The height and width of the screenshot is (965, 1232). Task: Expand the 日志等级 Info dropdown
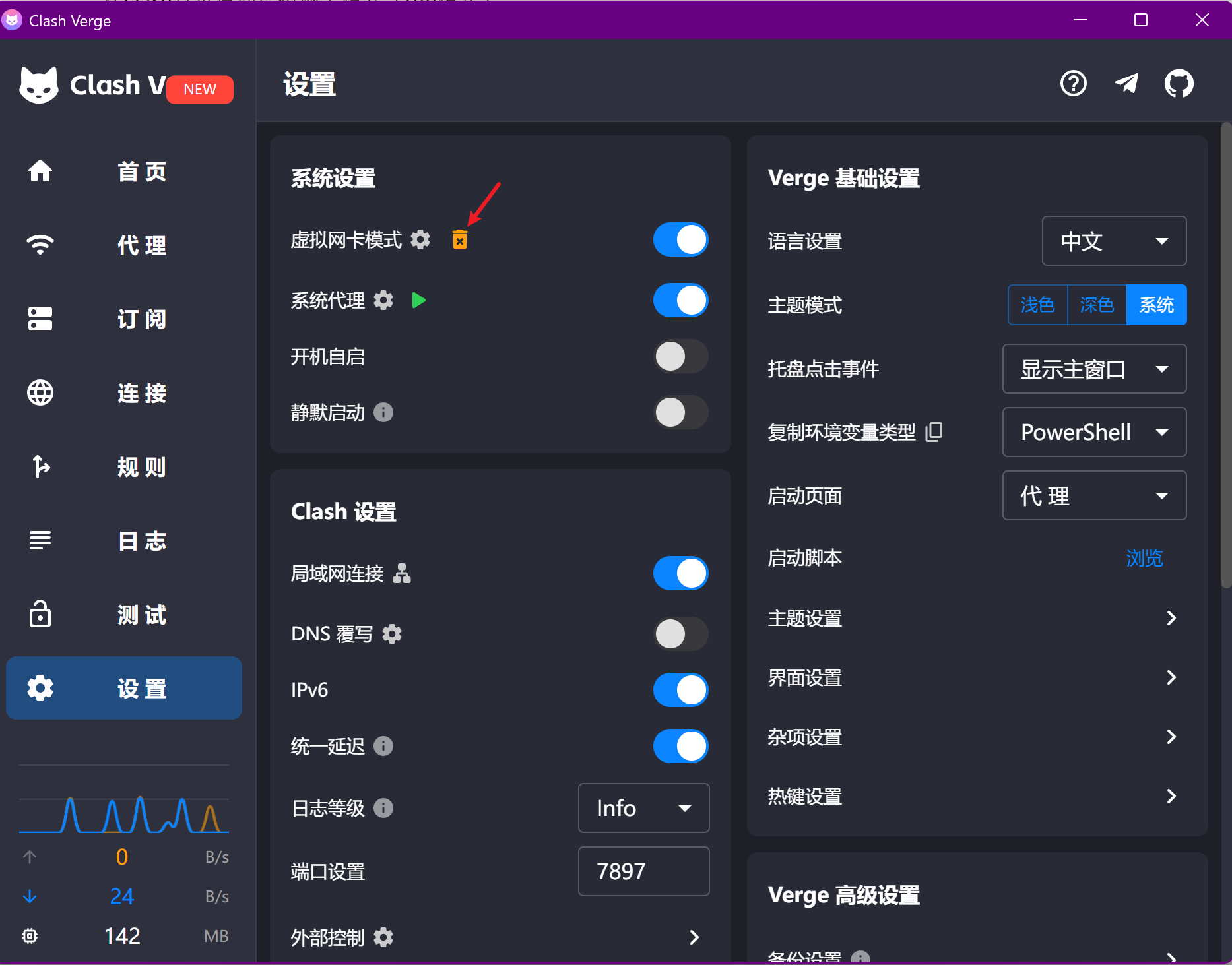(x=643, y=808)
